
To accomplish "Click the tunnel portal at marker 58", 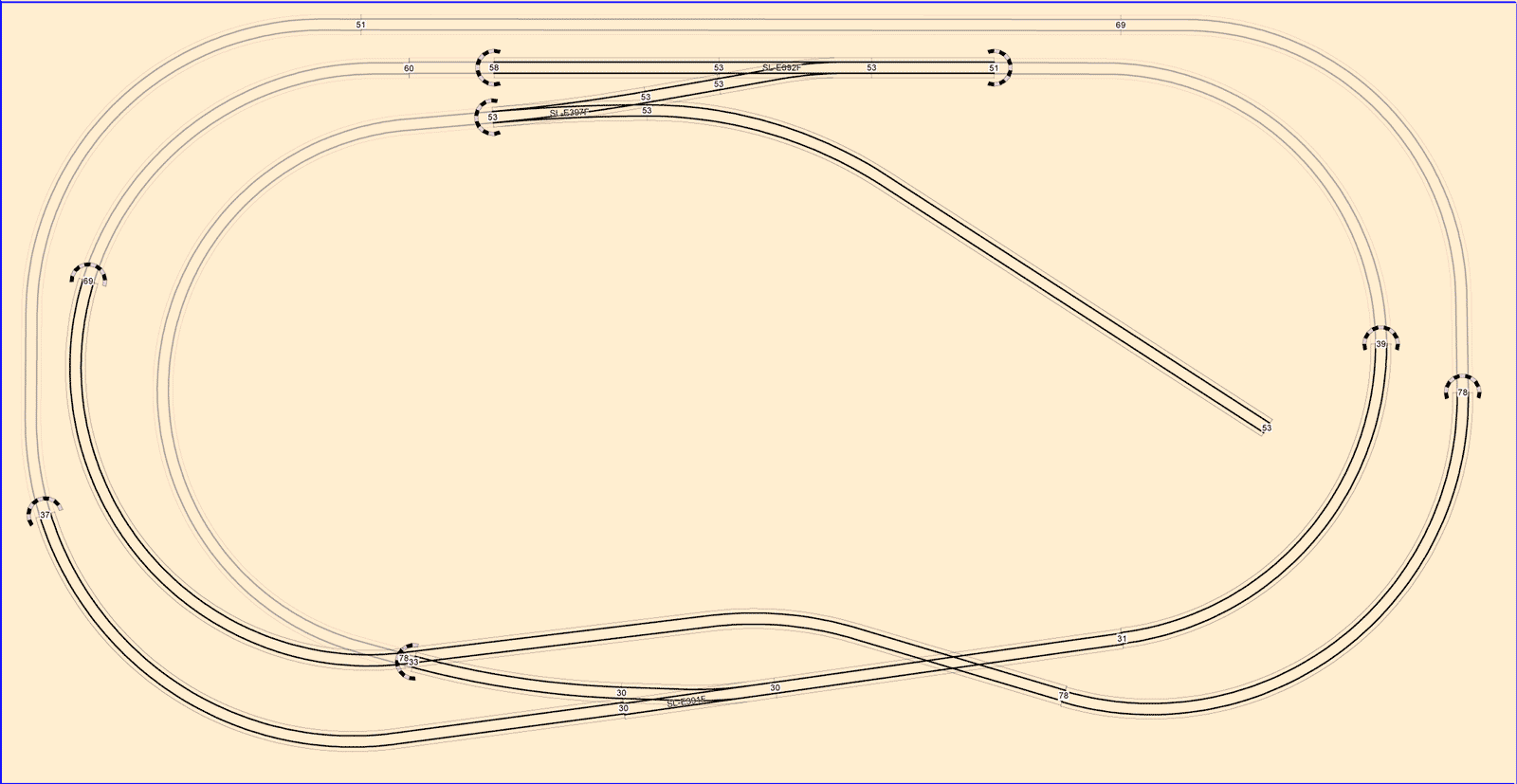I will [x=487, y=67].
